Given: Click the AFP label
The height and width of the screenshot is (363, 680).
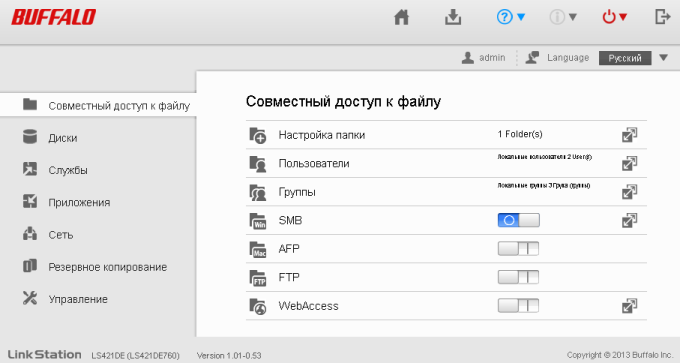Looking at the screenshot, I should click(289, 249).
